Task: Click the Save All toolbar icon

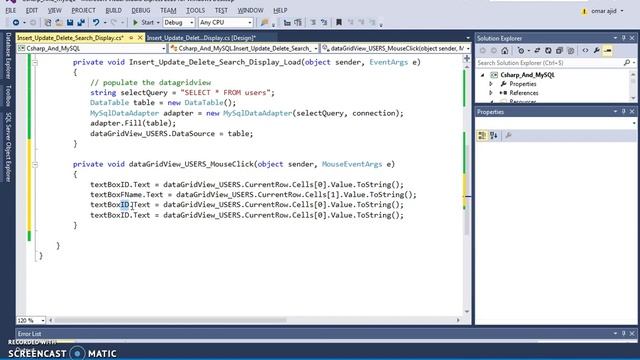Action: coord(81,23)
